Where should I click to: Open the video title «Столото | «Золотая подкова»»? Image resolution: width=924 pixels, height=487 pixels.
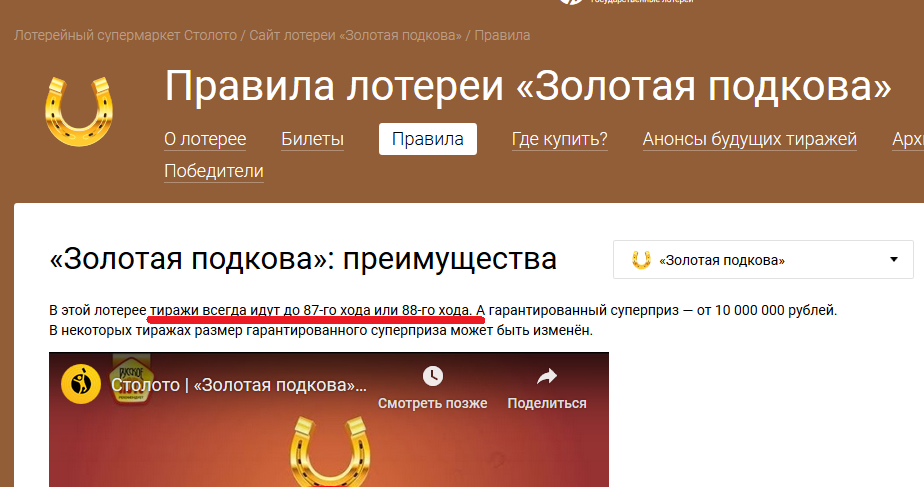pyautogui.click(x=239, y=385)
